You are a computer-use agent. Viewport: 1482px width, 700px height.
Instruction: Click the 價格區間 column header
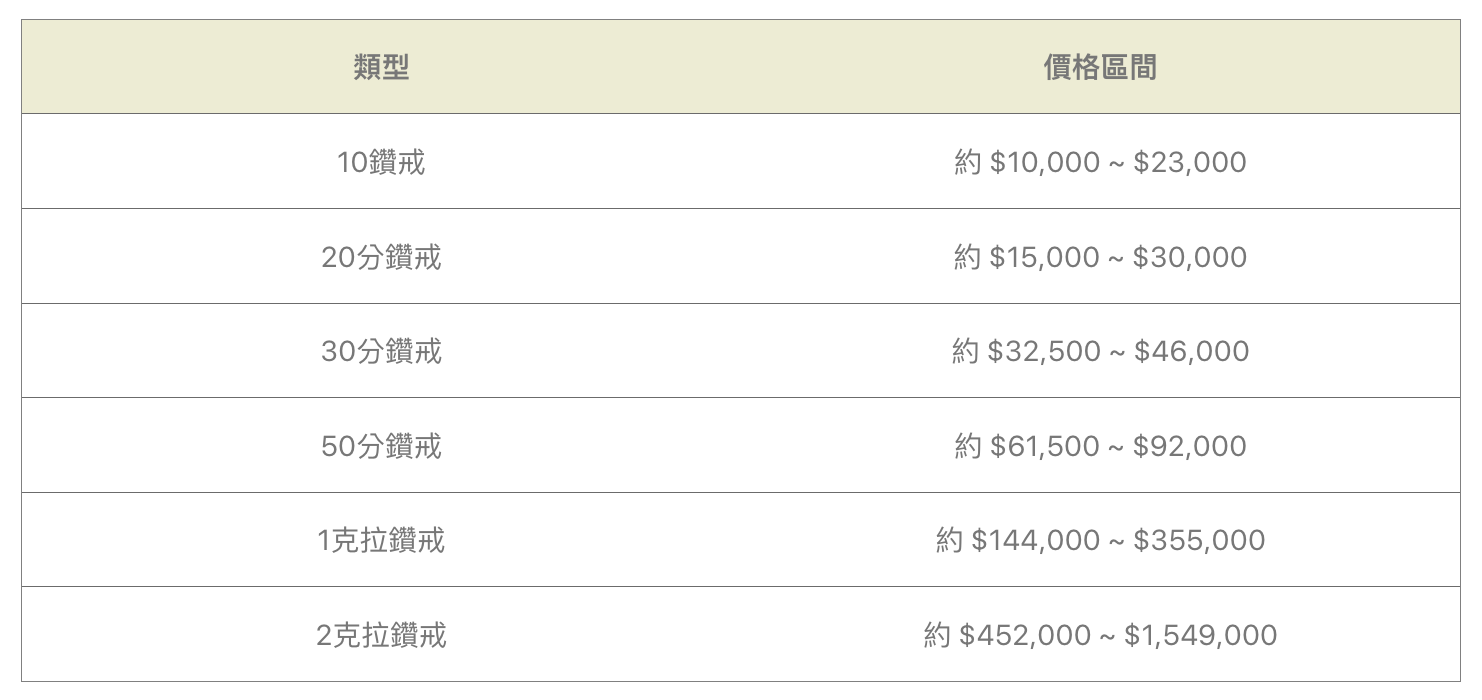point(1100,67)
